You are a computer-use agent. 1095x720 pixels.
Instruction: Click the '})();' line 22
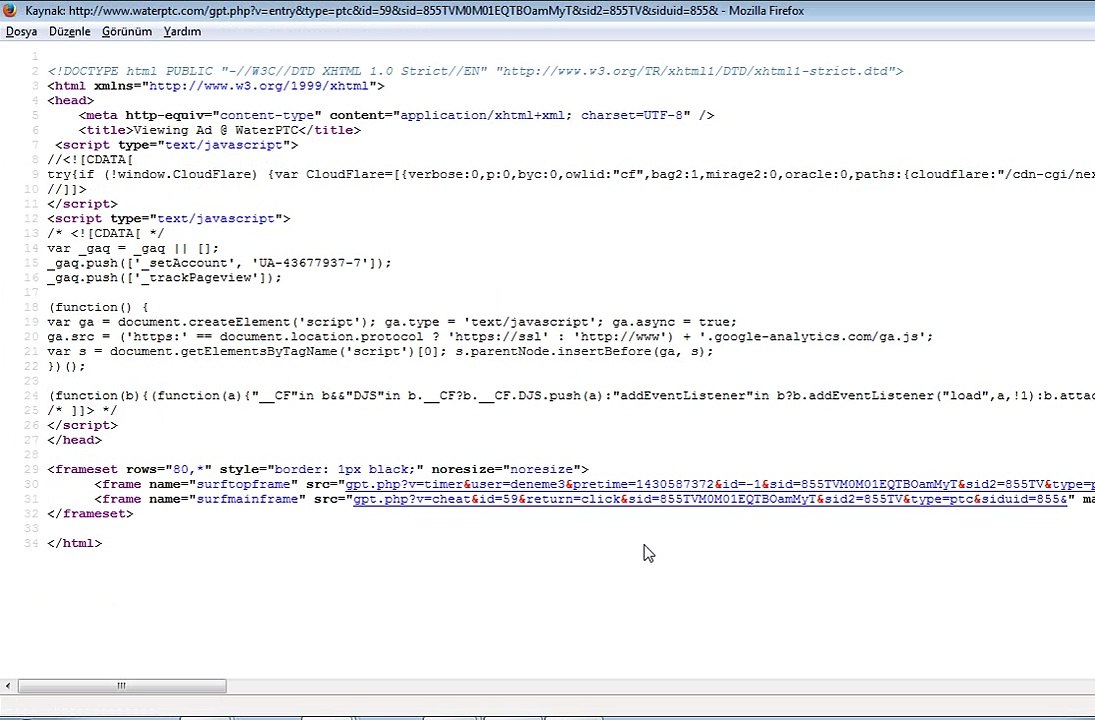66,366
